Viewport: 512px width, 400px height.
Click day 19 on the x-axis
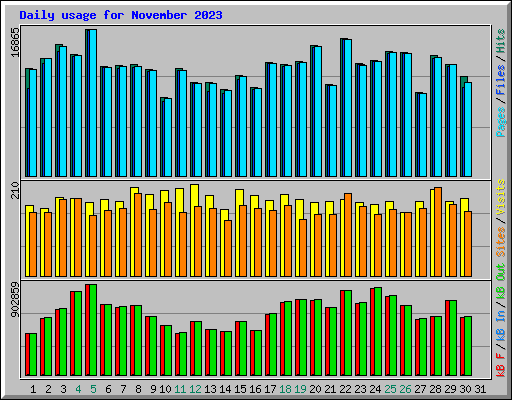(300, 389)
